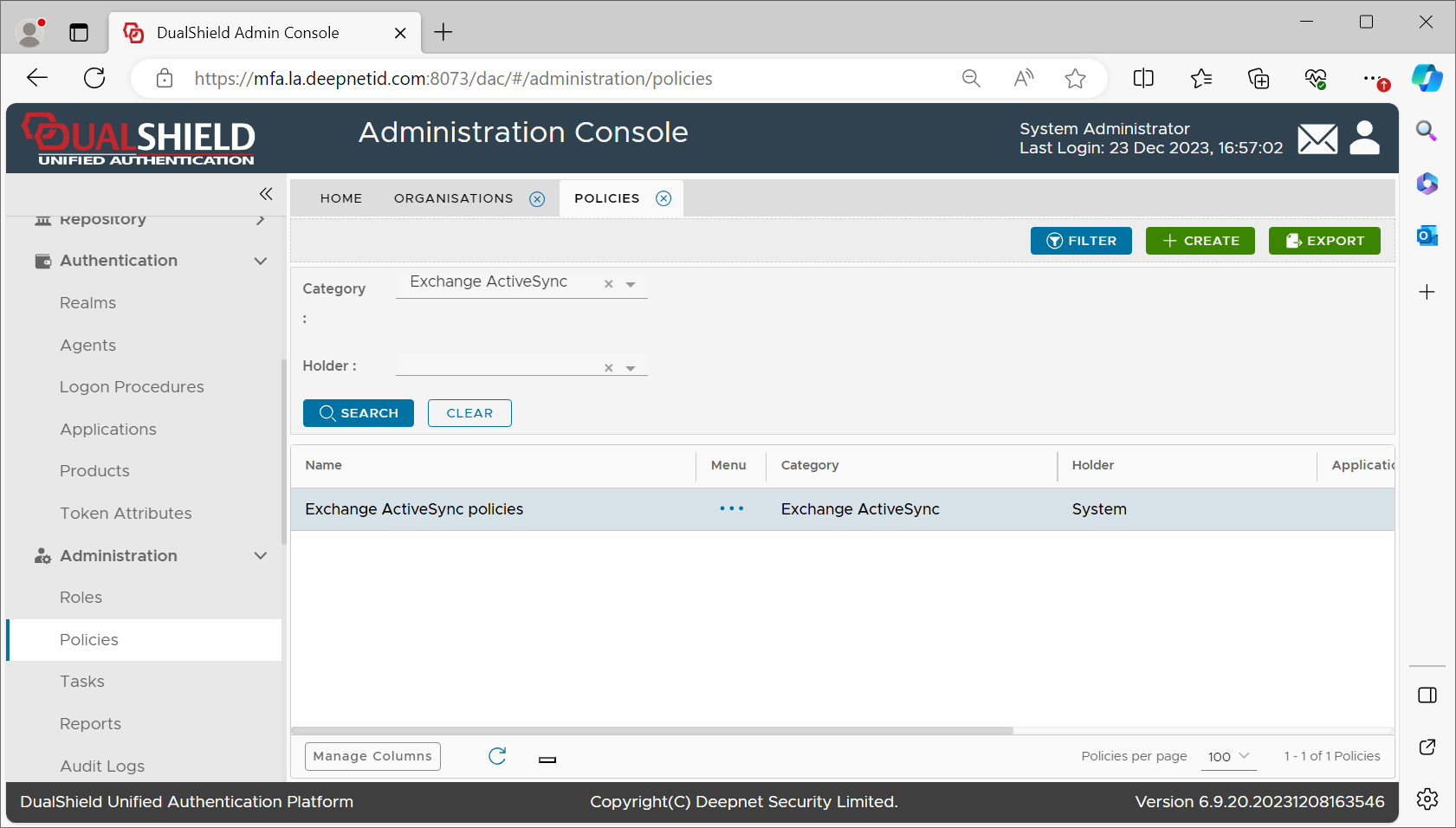The height and width of the screenshot is (828, 1456).
Task: Expand the Holder dropdown arrow
Action: 631,368
